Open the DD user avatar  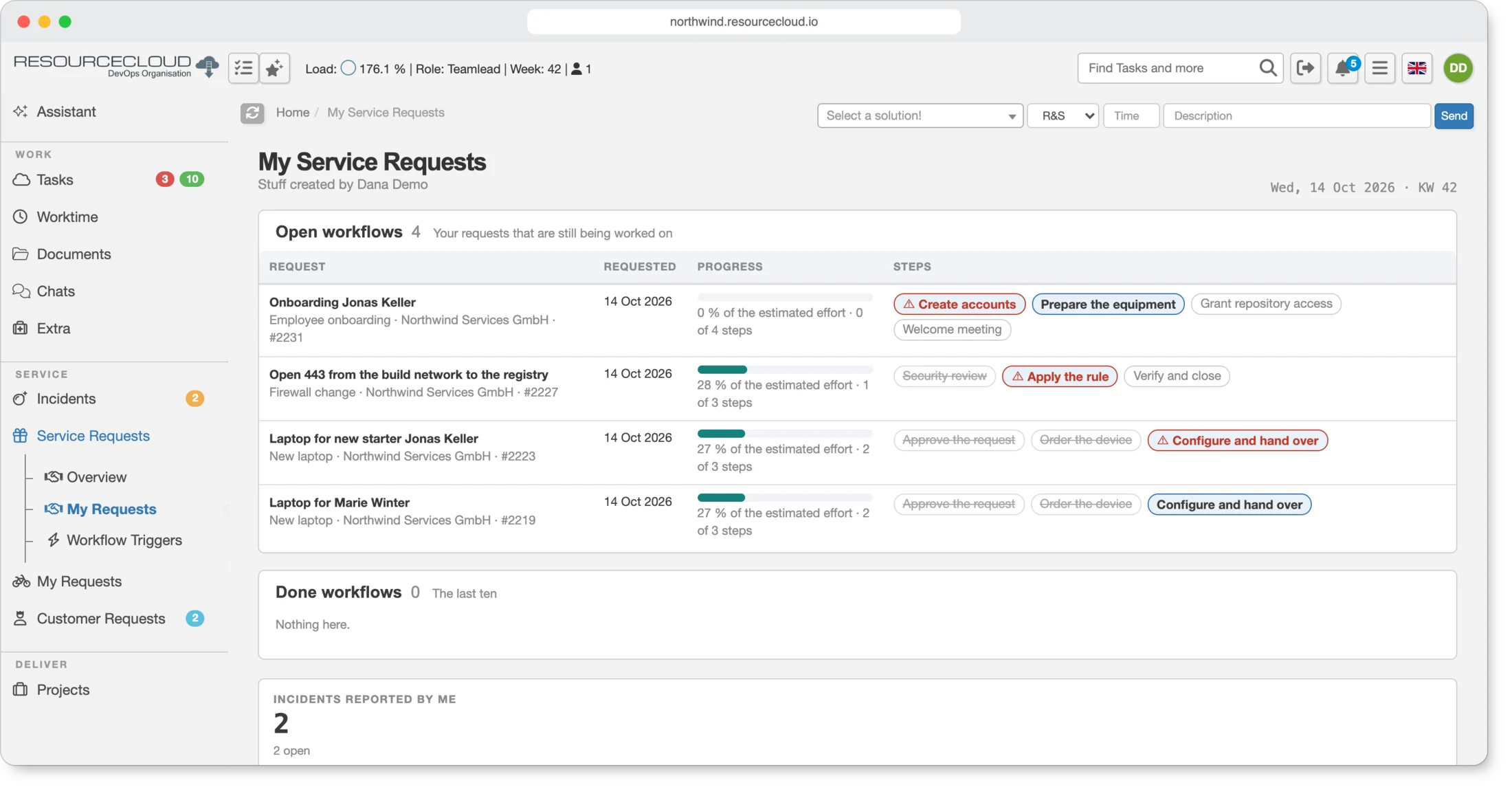click(1458, 68)
